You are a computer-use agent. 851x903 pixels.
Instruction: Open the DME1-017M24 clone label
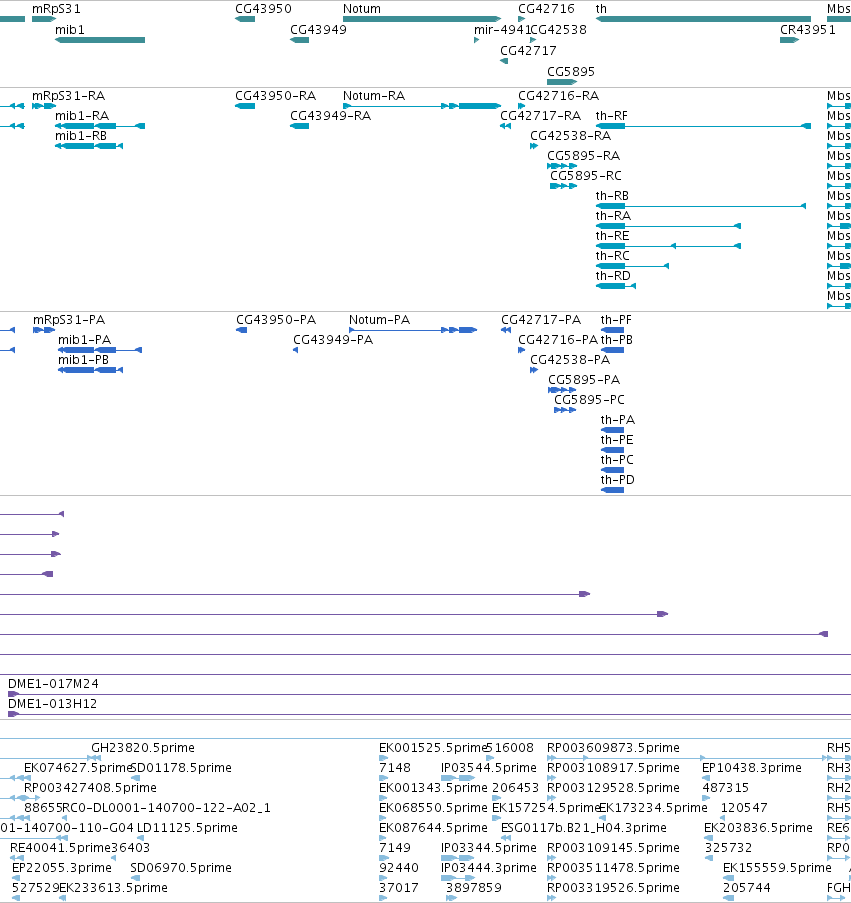coord(53,684)
